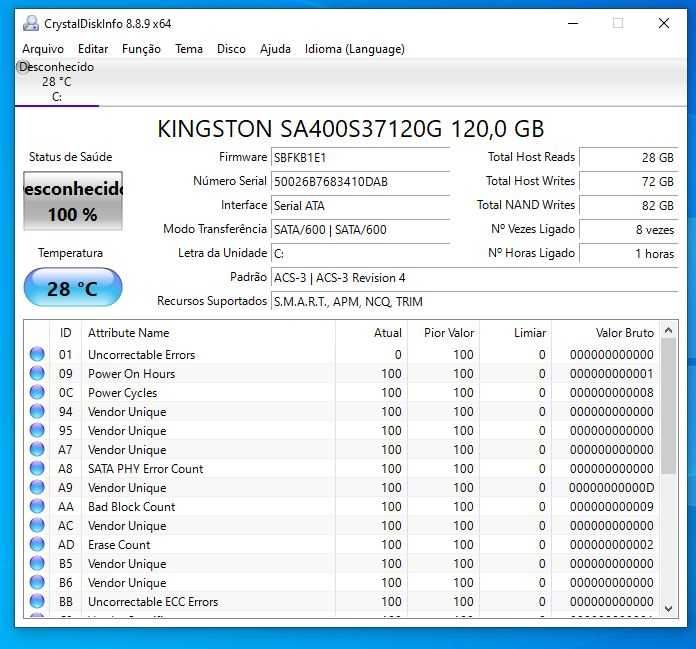Click the Recursos Suportados field S.M.A.R.T., APM
Image resolution: width=696 pixels, height=649 pixels.
coord(475,302)
